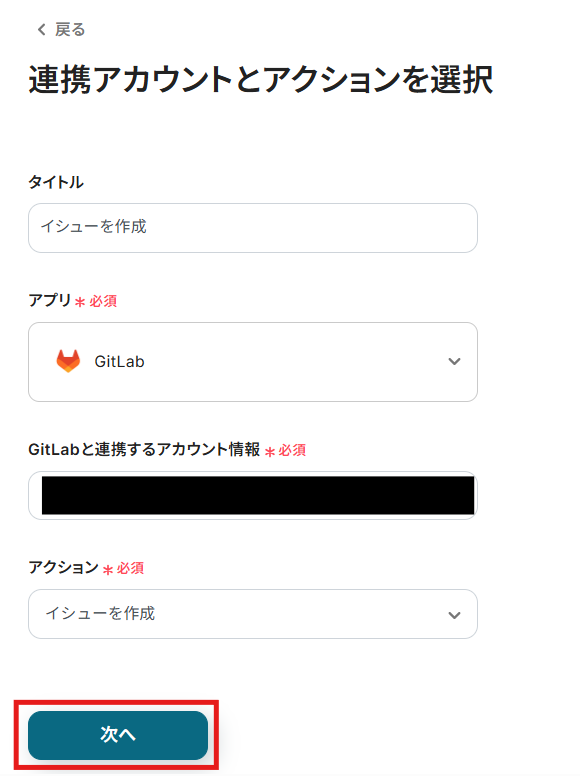Proceed with the 次へ button
Screen dimensions: 580x776
pyautogui.click(x=118, y=735)
